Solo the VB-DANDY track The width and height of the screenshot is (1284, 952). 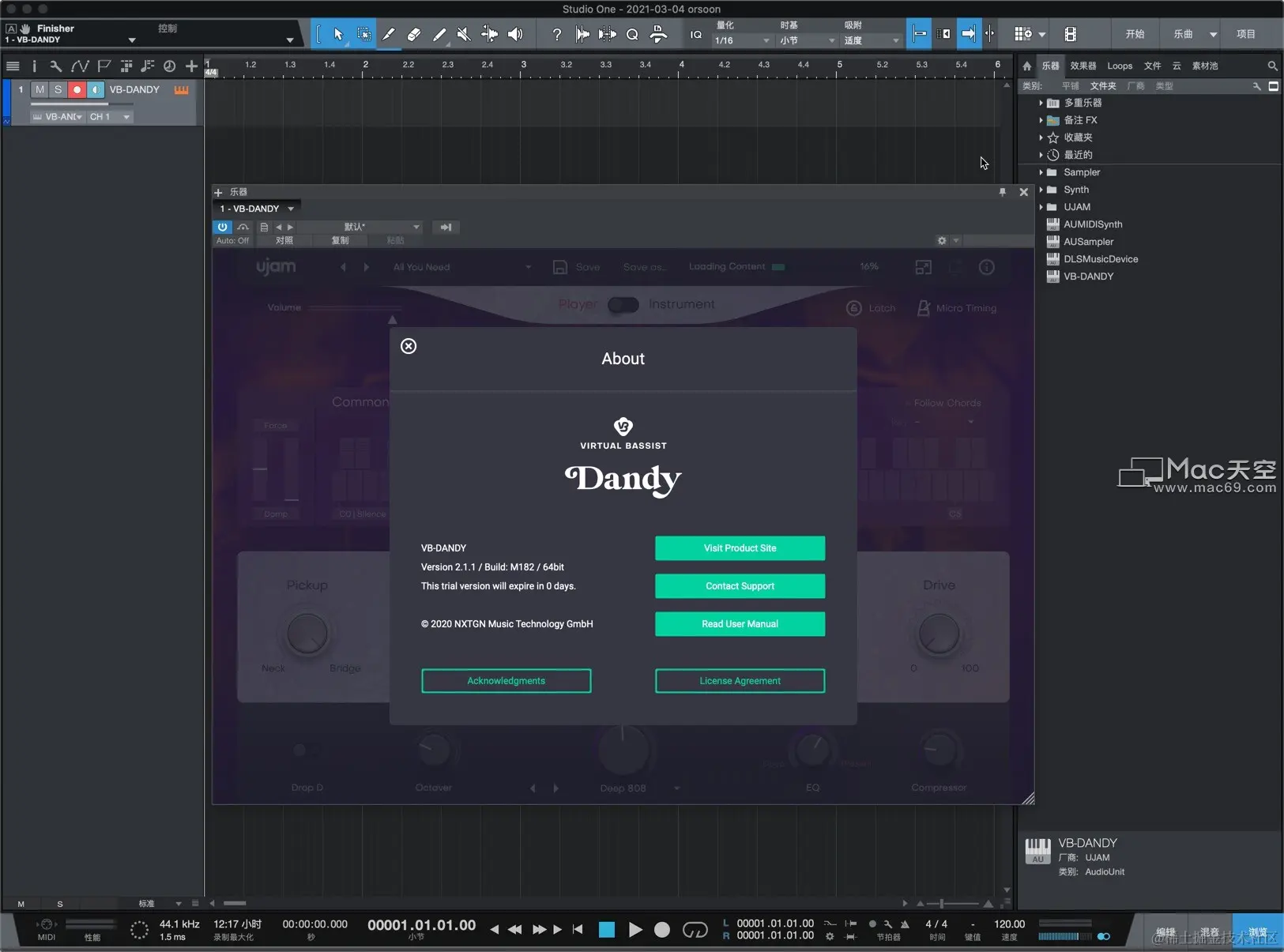[58, 90]
